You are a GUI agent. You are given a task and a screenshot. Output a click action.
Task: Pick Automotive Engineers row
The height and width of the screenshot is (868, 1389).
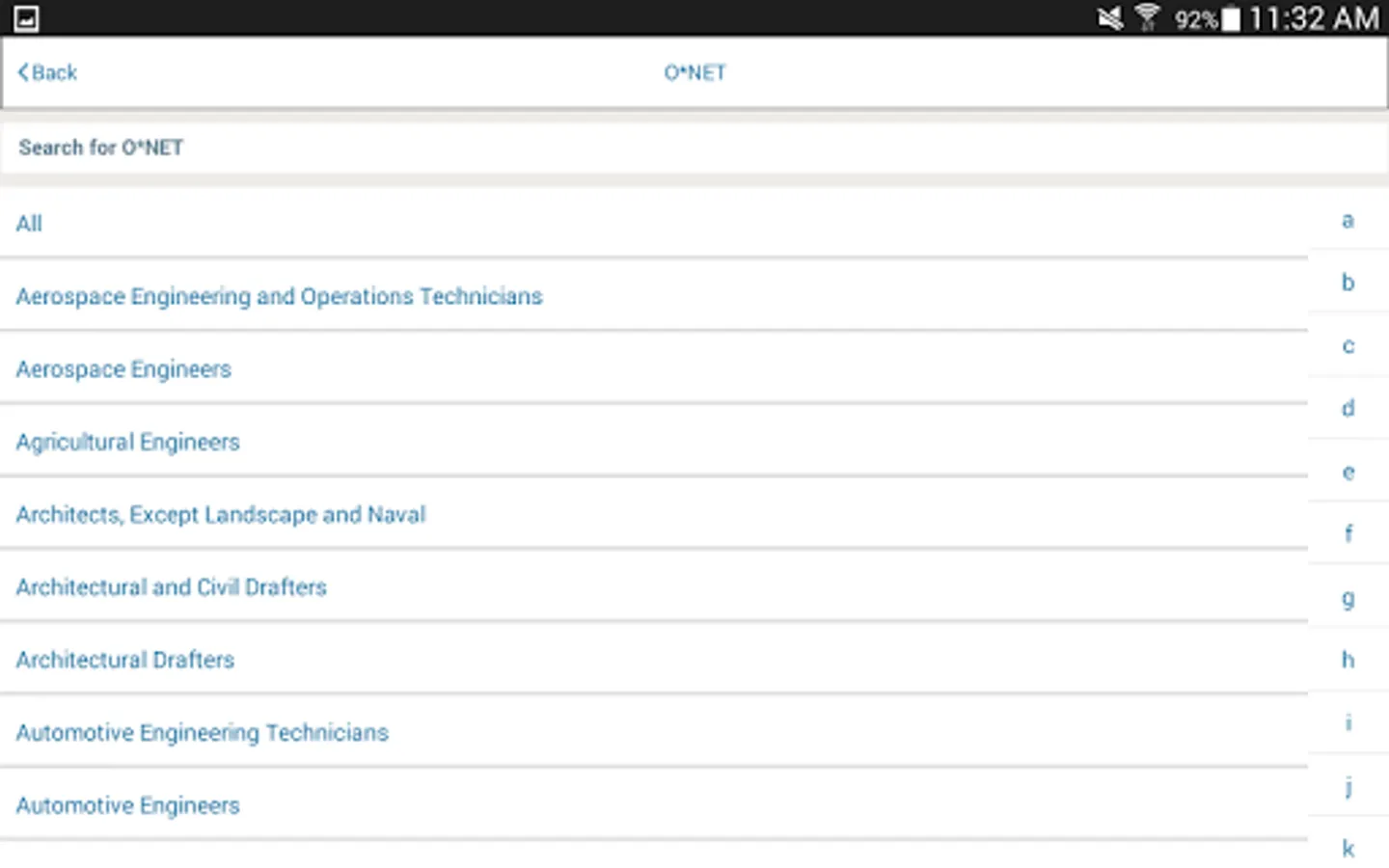pos(654,805)
